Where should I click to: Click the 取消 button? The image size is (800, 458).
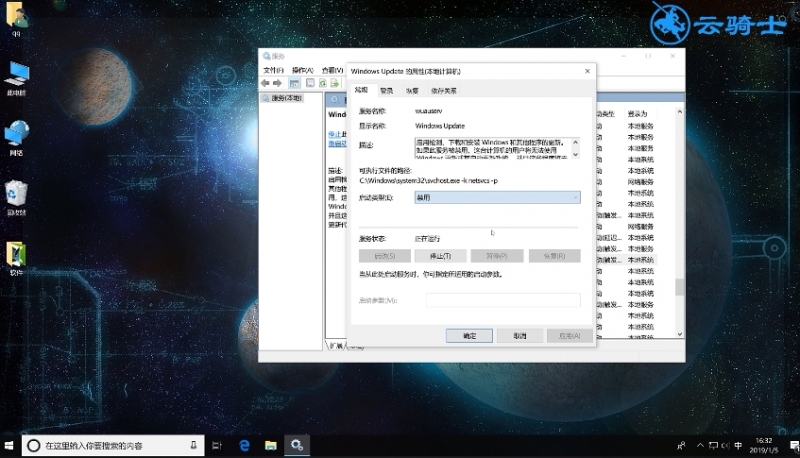519,336
